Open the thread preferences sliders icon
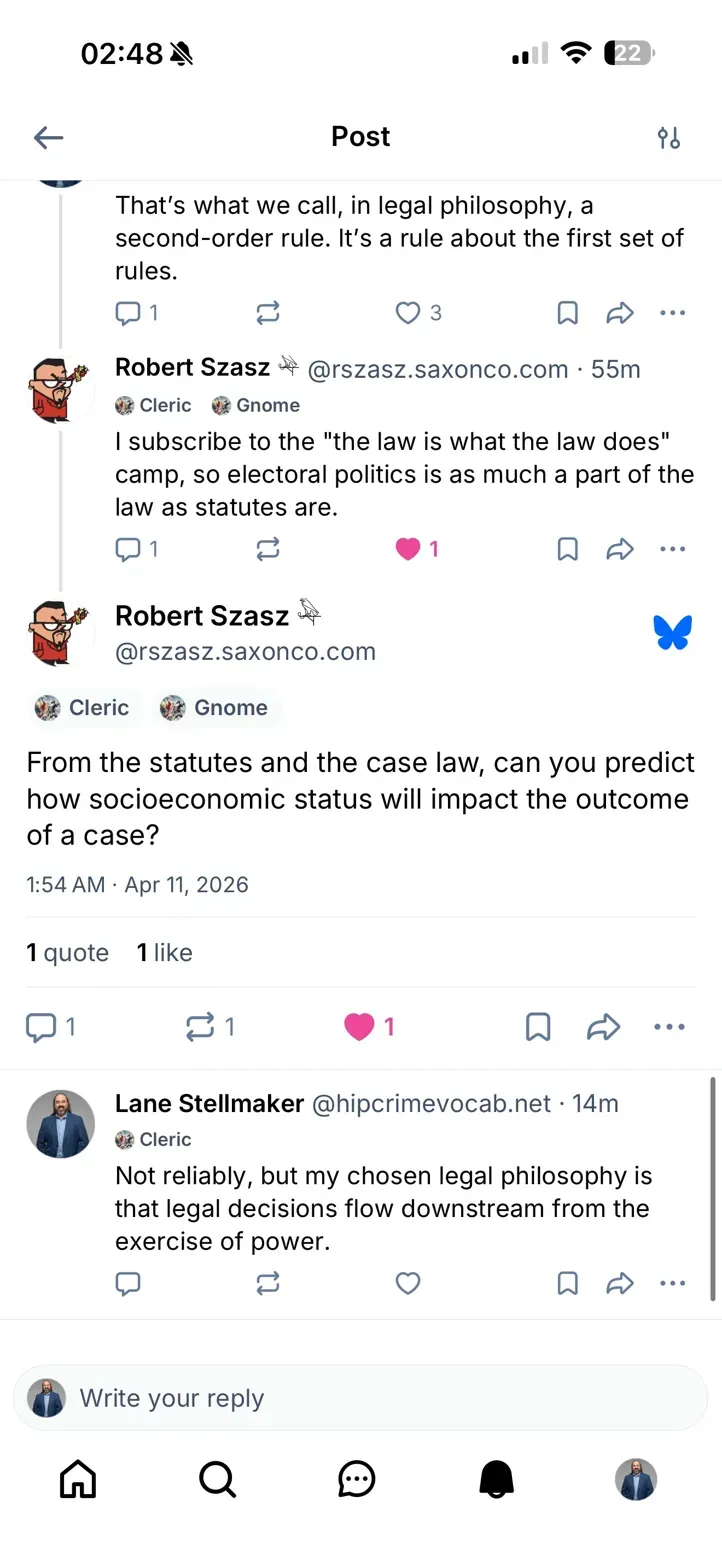The width and height of the screenshot is (722, 1568). click(669, 137)
